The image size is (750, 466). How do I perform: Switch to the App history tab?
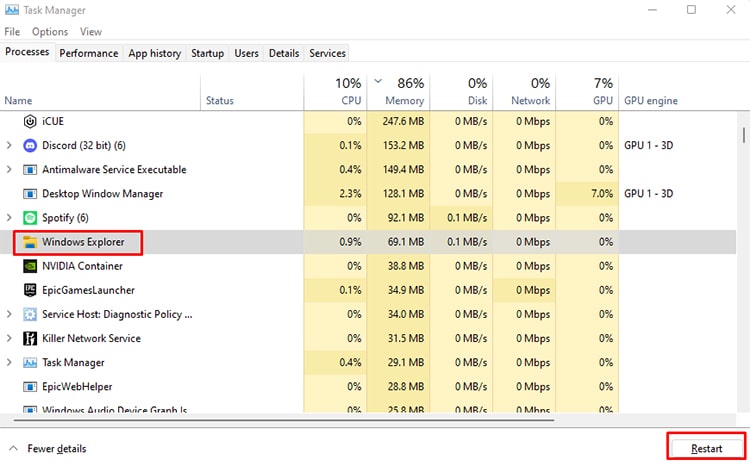pos(154,53)
